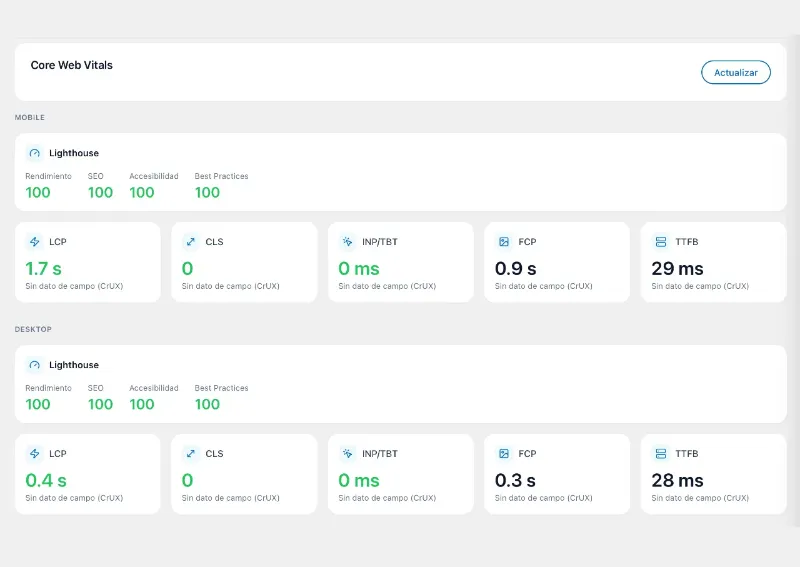Click the Desktop Accesibilidad score 100
The width and height of the screenshot is (800, 567).
(x=142, y=404)
